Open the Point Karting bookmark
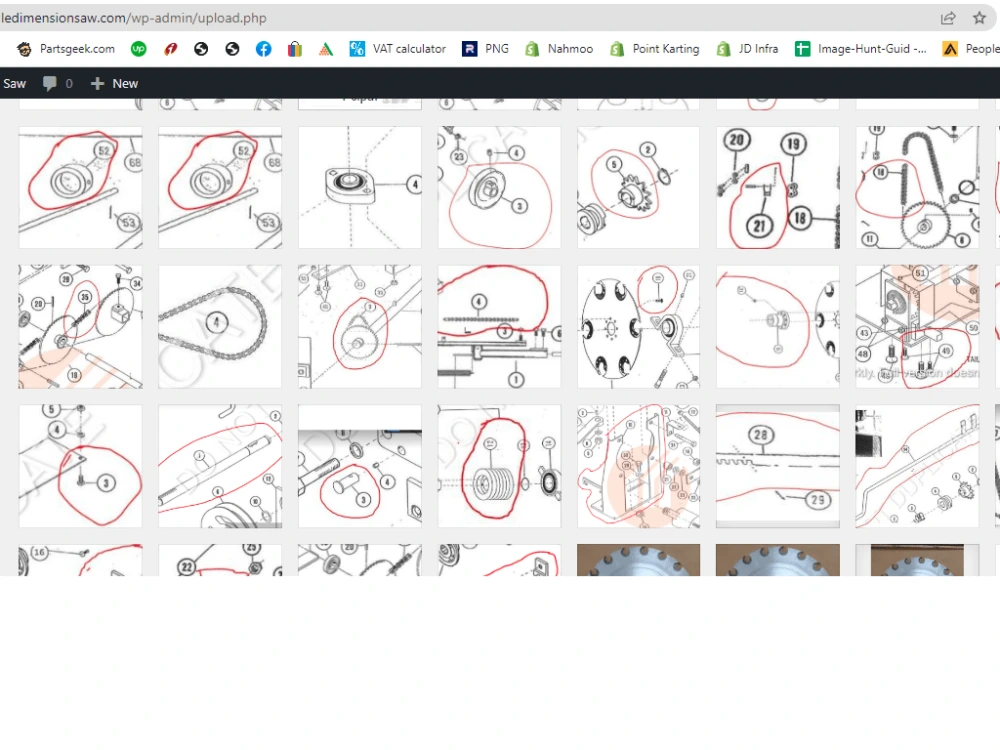The height and width of the screenshot is (750, 1000). tap(654, 49)
